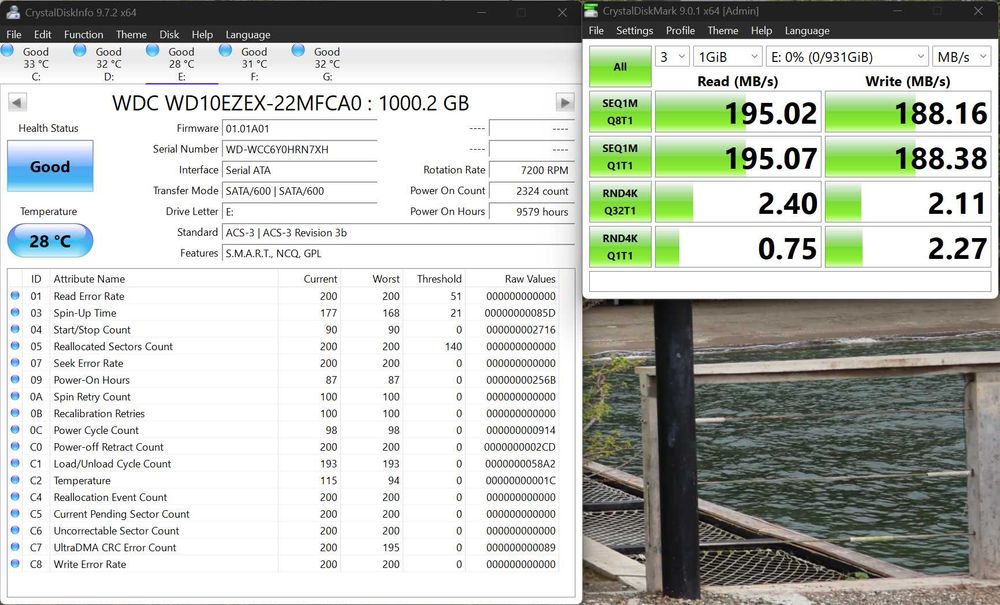Click status orb for Spin Retry Count
1000x605 pixels.
[x=15, y=397]
